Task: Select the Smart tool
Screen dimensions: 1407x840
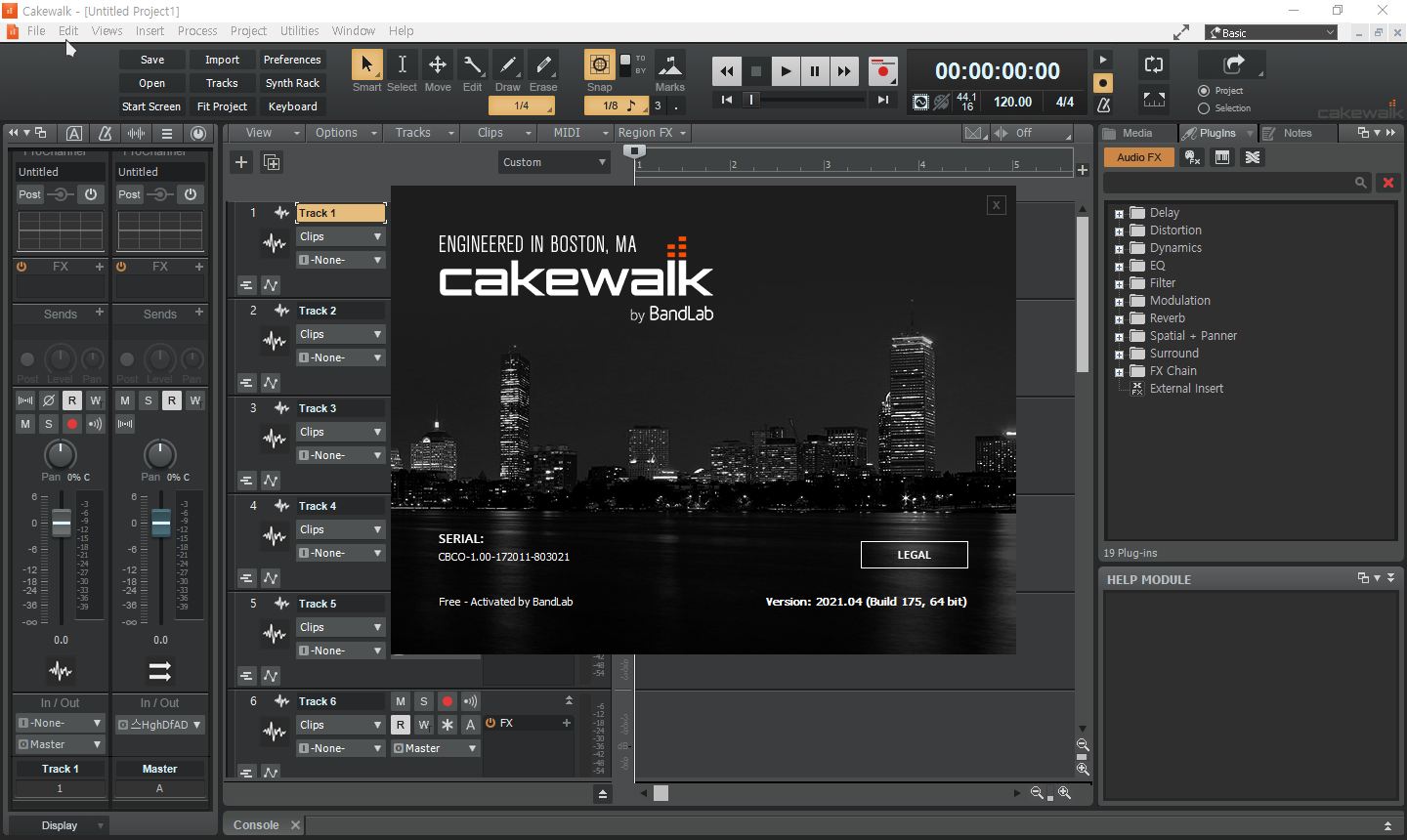Action: click(x=366, y=64)
